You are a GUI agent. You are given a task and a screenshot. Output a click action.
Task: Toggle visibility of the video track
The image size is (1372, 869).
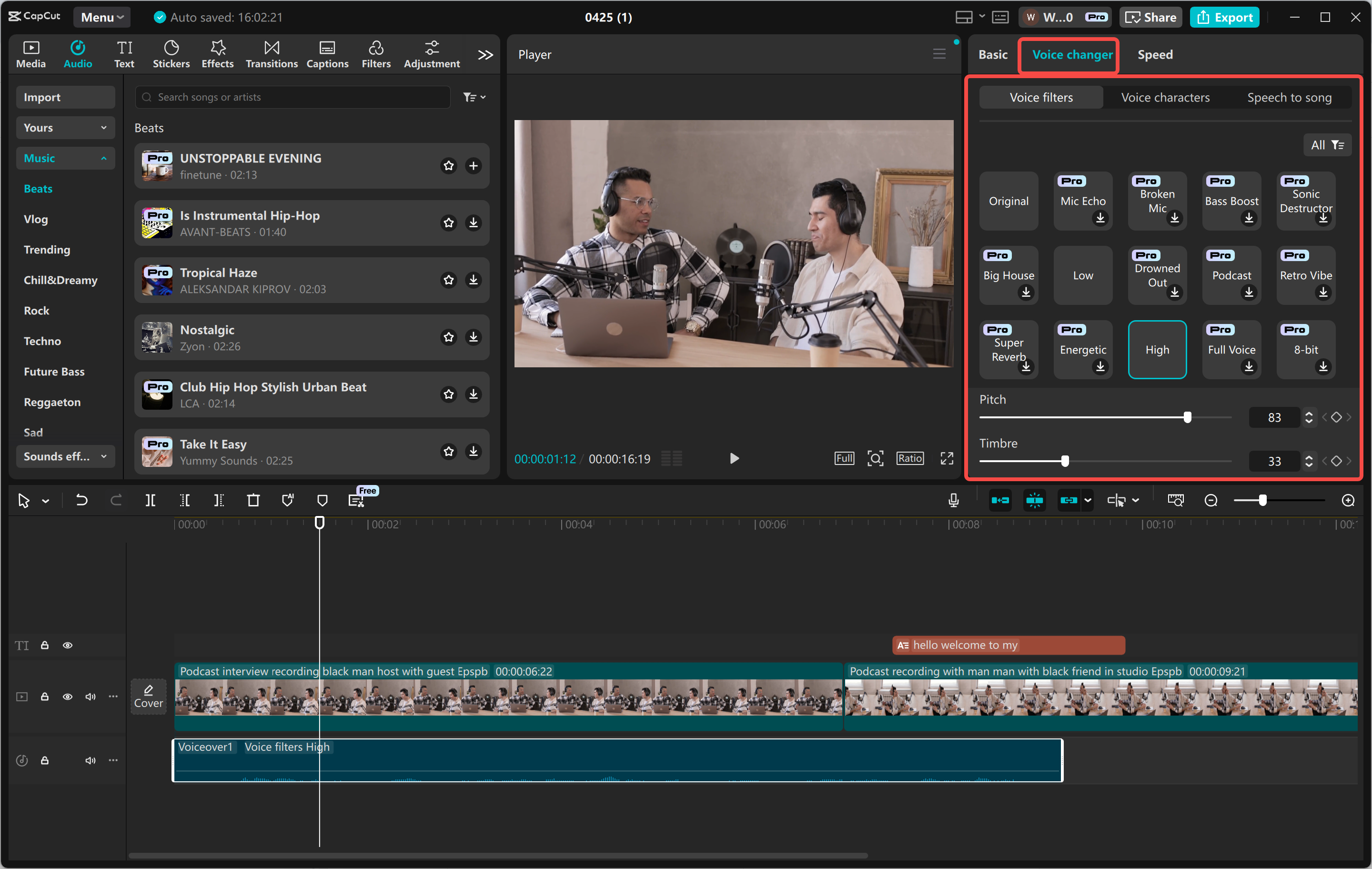(x=67, y=697)
